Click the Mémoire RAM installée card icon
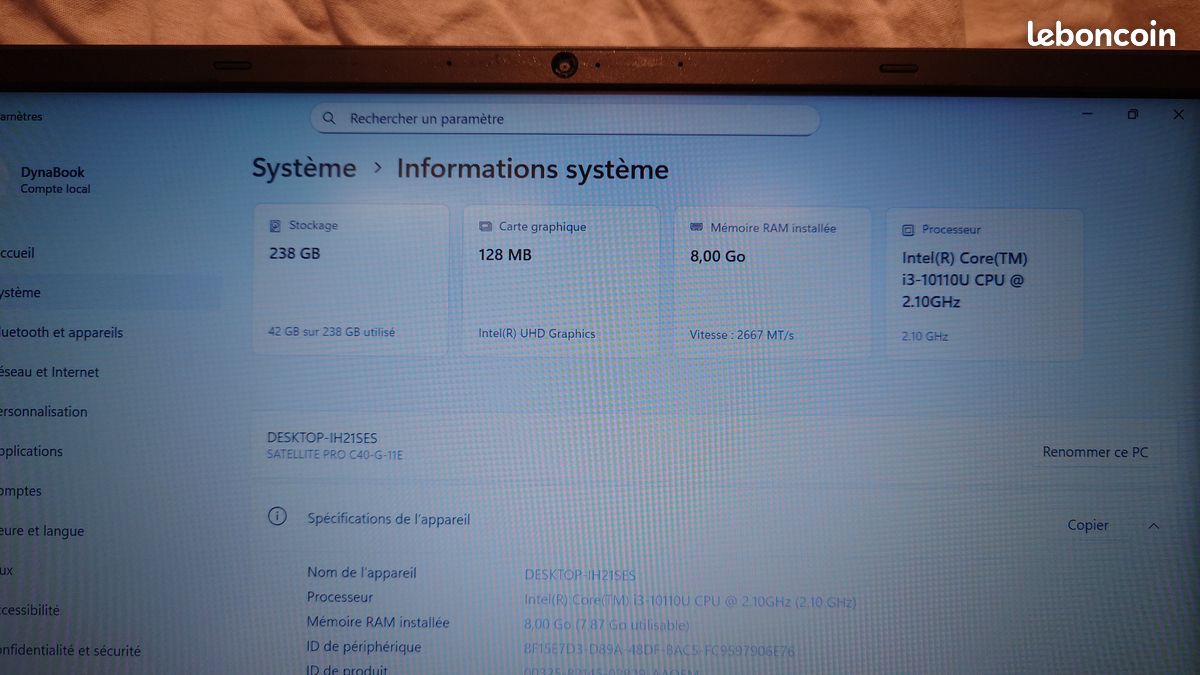The image size is (1200, 675). [696, 228]
